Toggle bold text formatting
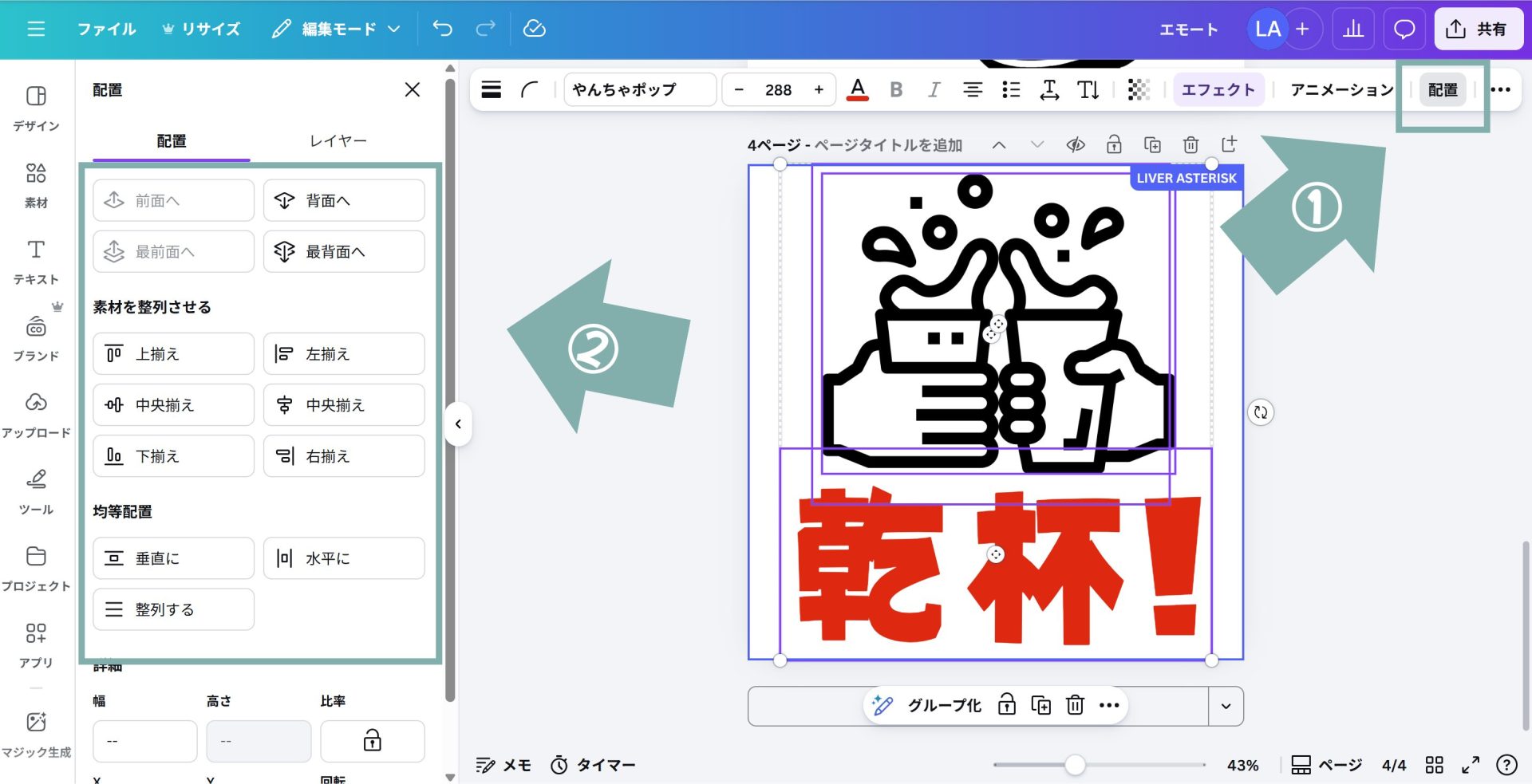The height and width of the screenshot is (784, 1532). point(896,89)
